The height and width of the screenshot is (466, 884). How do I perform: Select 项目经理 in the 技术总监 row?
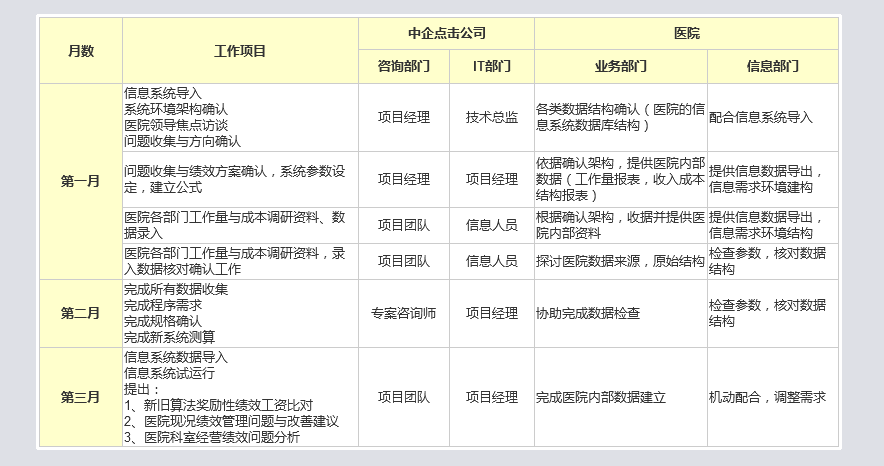point(404,117)
